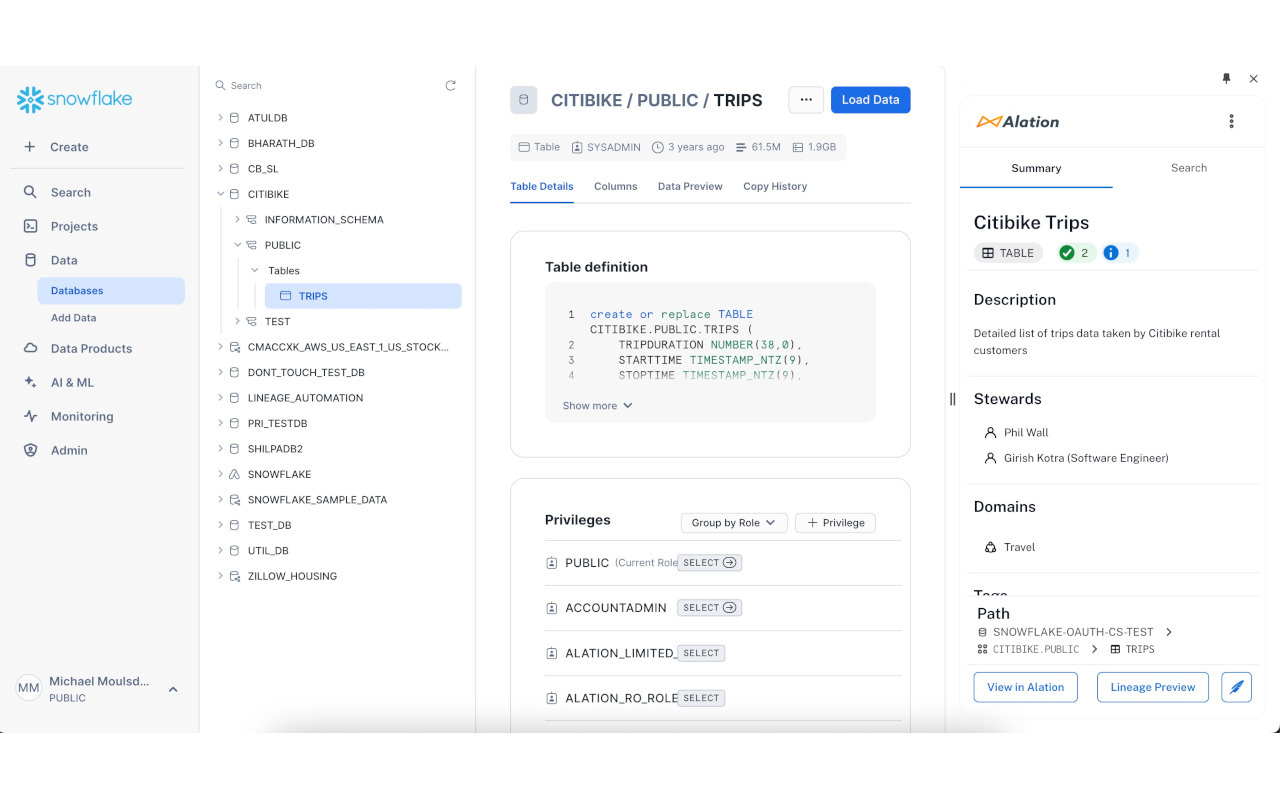1280x800 pixels.
Task: Open the Group by Role dropdown
Action: (x=734, y=522)
